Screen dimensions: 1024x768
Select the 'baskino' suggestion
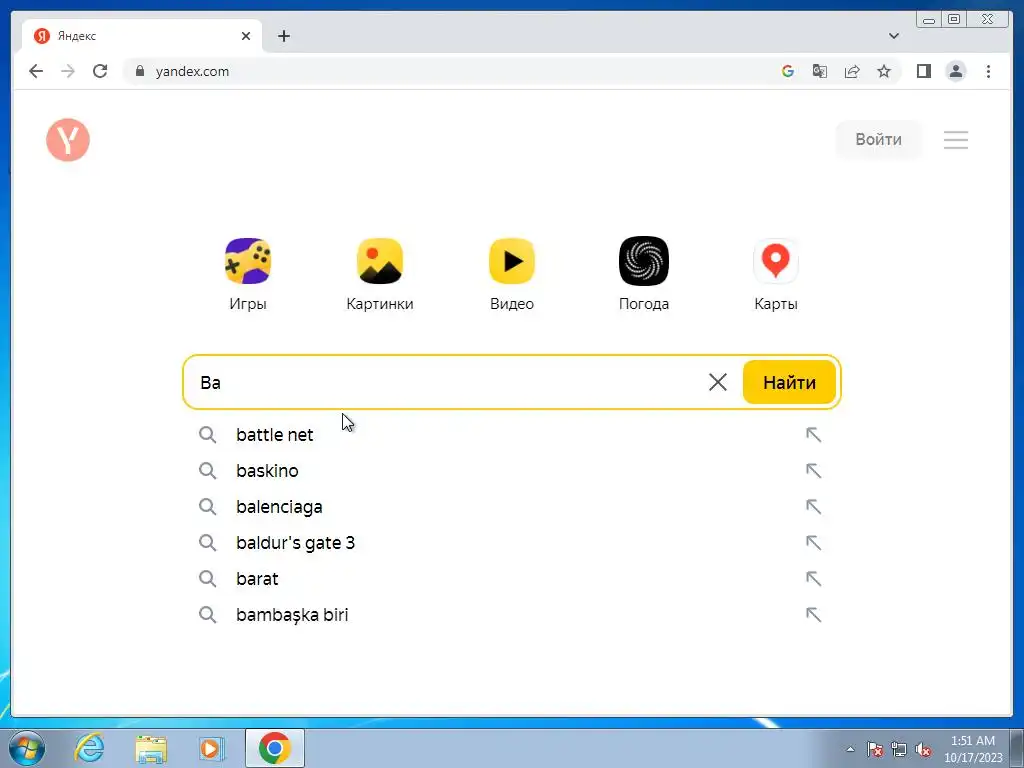(x=511, y=471)
